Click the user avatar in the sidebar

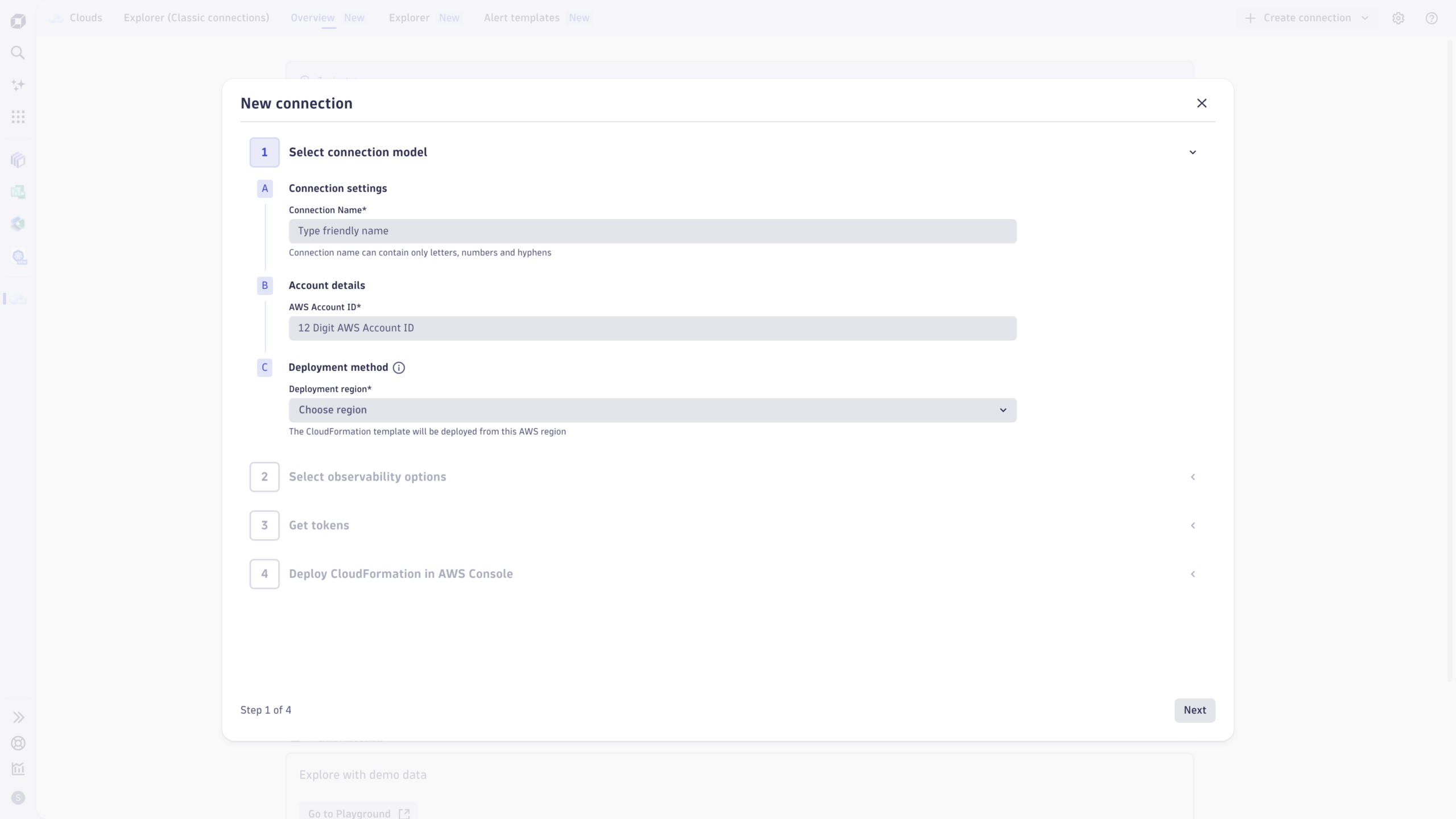coord(18,798)
